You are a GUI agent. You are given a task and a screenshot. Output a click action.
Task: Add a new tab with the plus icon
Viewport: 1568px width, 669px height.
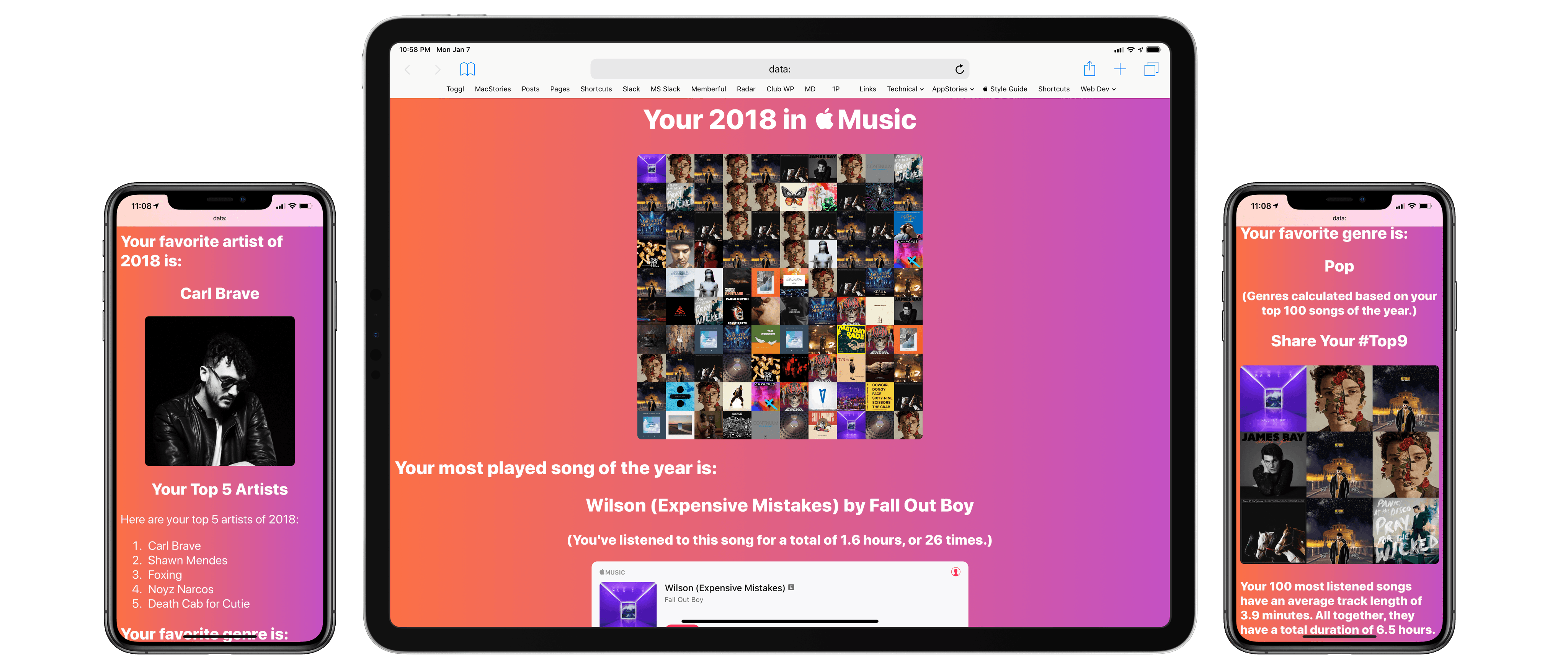[1120, 69]
